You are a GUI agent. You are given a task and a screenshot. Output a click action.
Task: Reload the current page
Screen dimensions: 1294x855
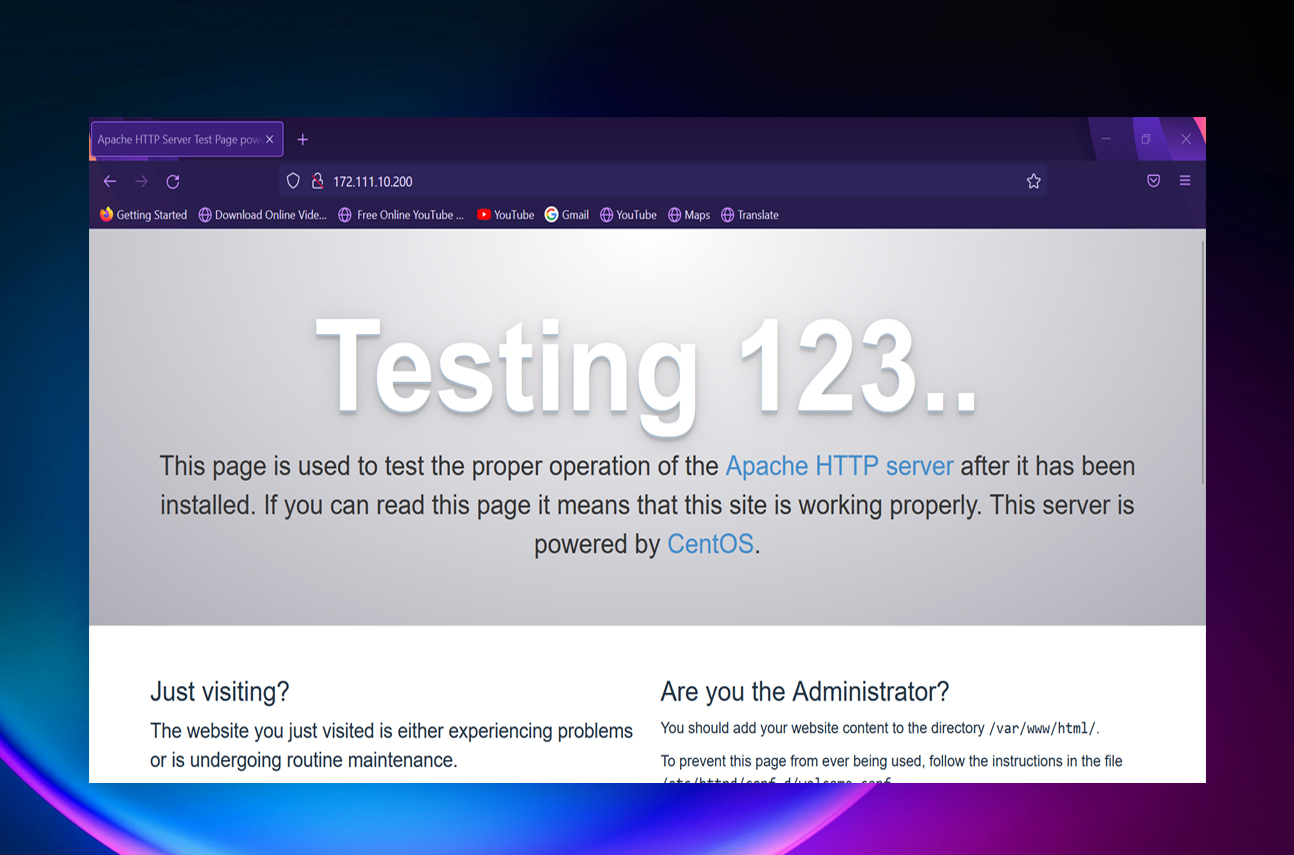(x=173, y=181)
